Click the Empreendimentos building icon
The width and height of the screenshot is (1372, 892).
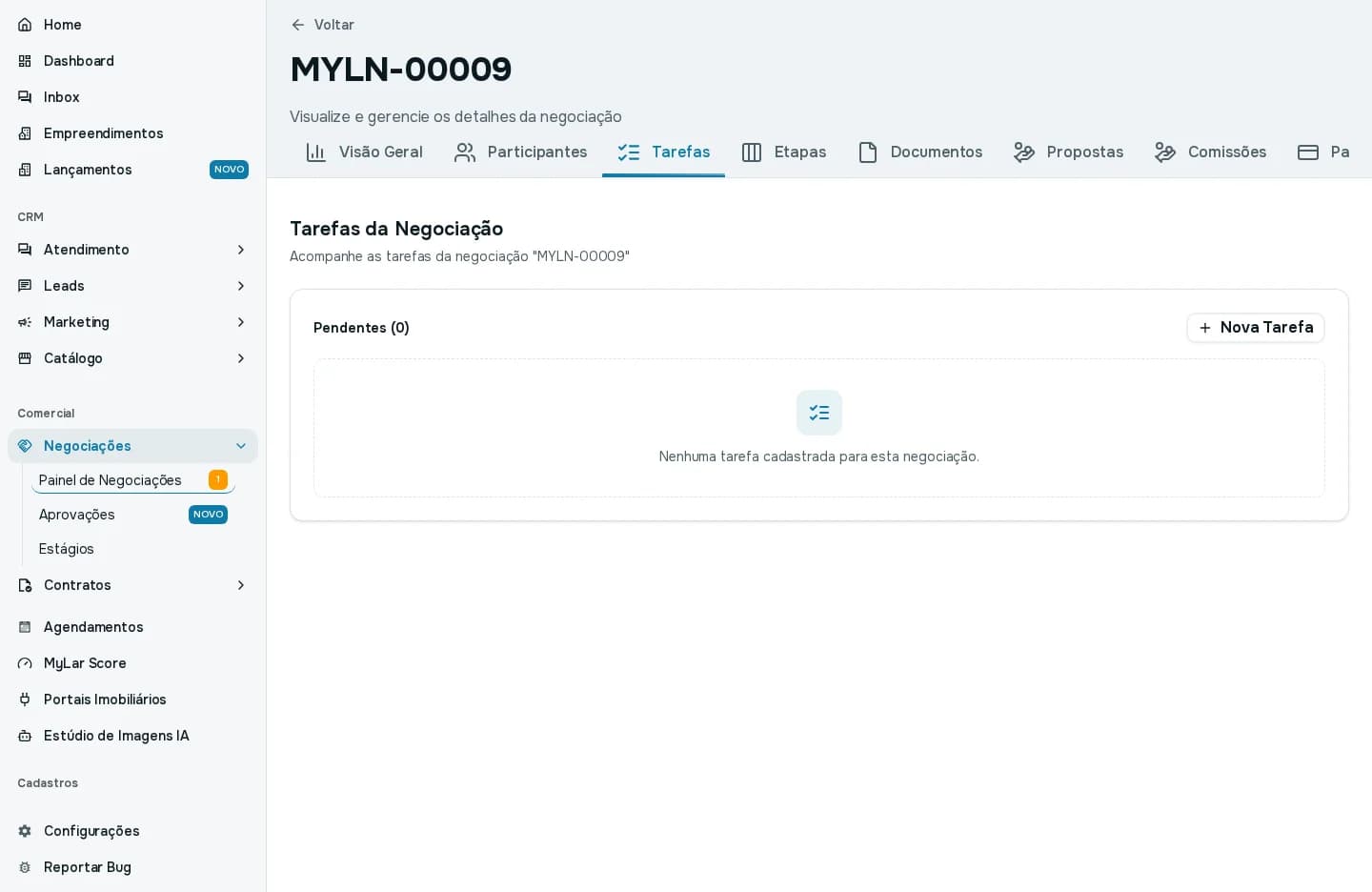click(25, 133)
